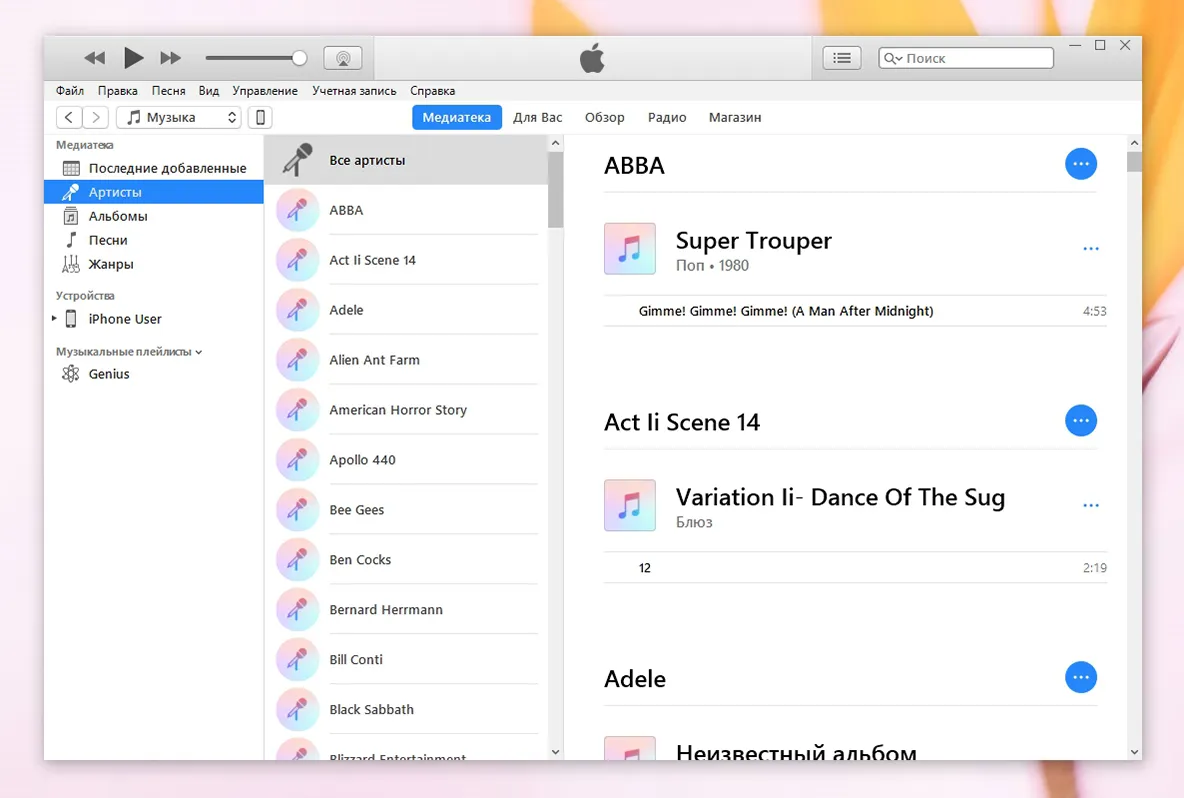Click the Поиск search field
This screenshot has width=1184, height=798.
pos(966,58)
